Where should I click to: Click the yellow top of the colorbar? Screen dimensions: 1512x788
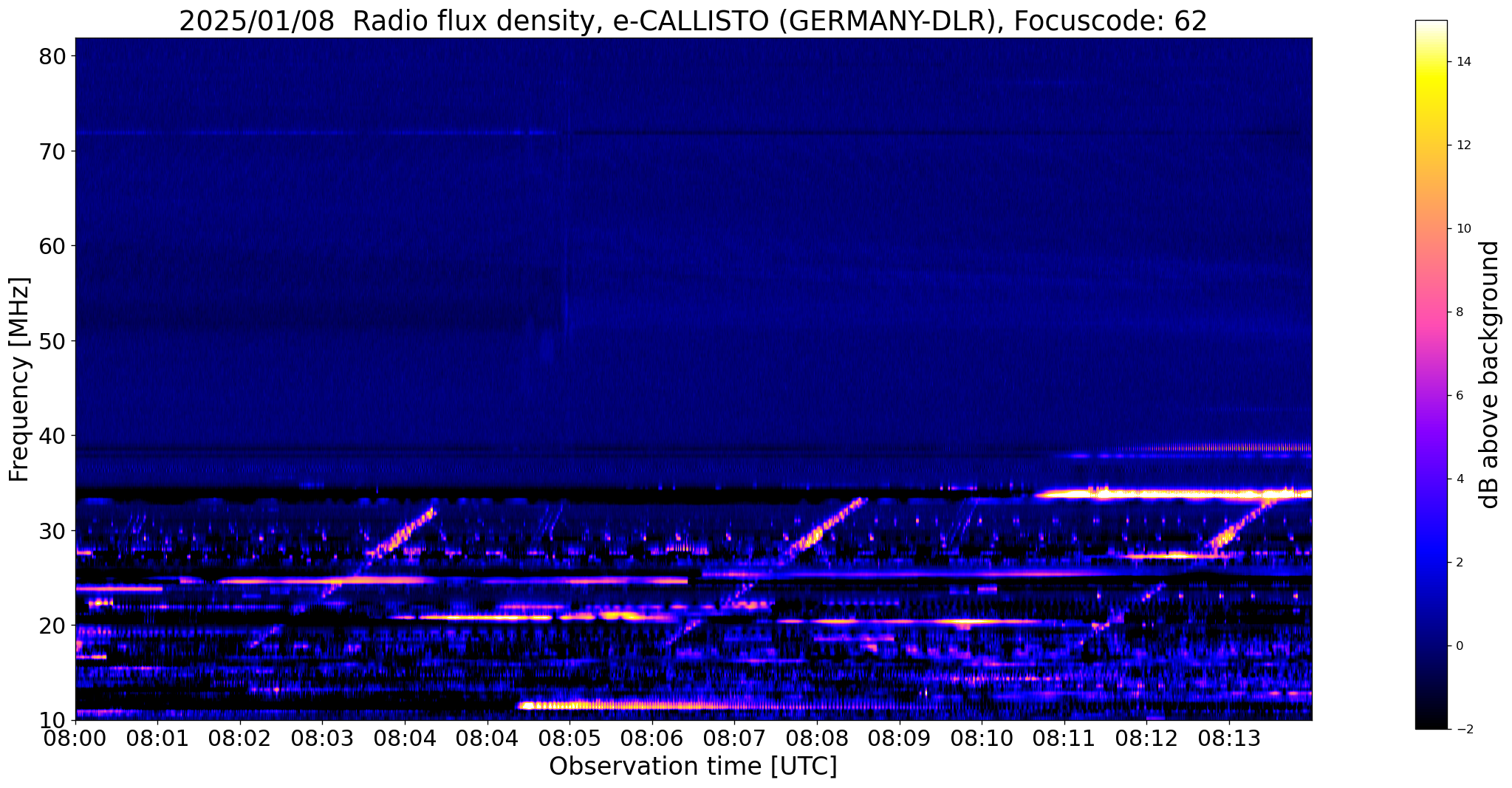point(1431,78)
